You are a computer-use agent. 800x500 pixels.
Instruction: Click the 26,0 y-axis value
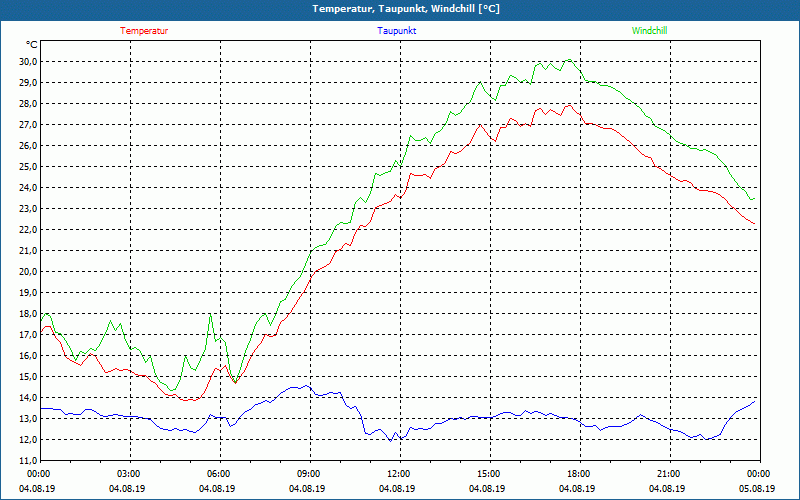point(29,145)
